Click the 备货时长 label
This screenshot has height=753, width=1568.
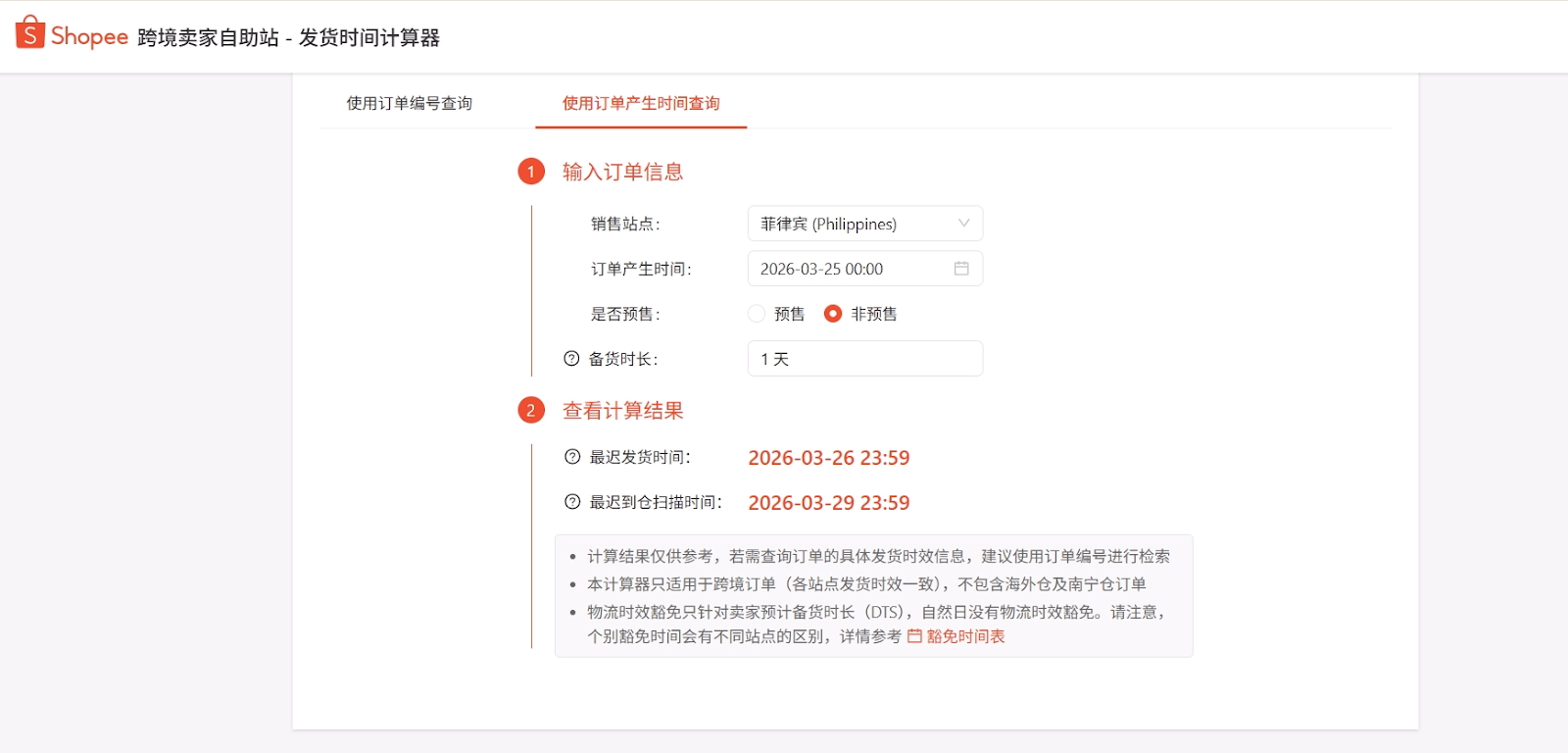[x=623, y=359]
